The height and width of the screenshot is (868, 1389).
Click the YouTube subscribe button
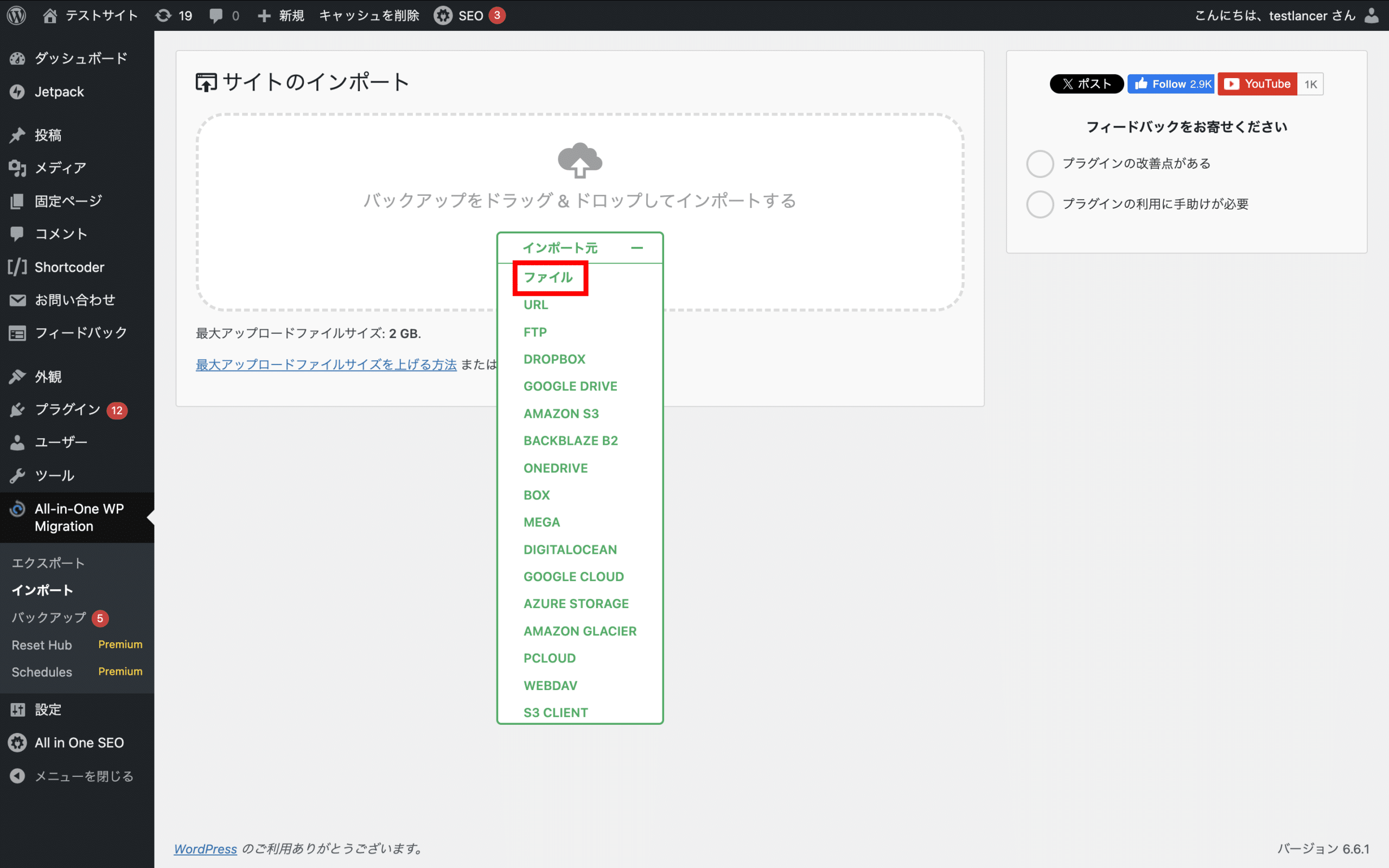coord(1257,84)
